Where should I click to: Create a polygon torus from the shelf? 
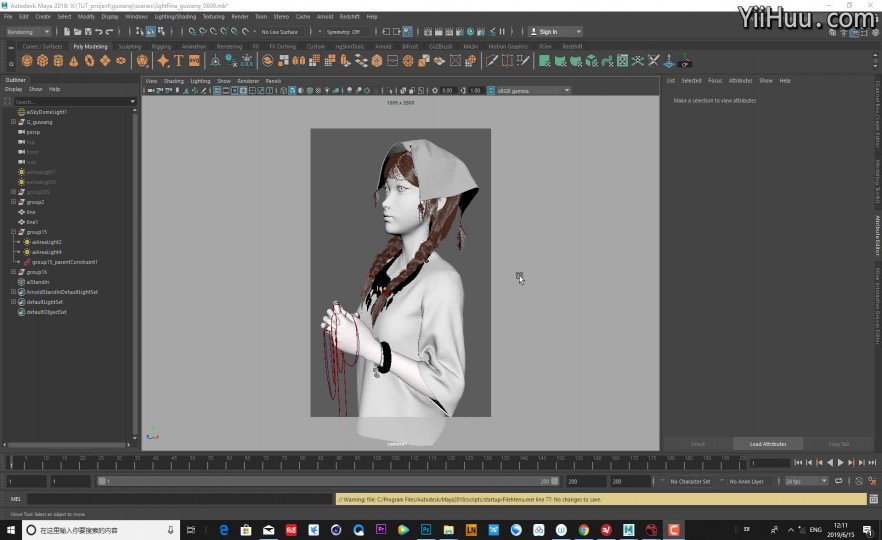[x=89, y=61]
